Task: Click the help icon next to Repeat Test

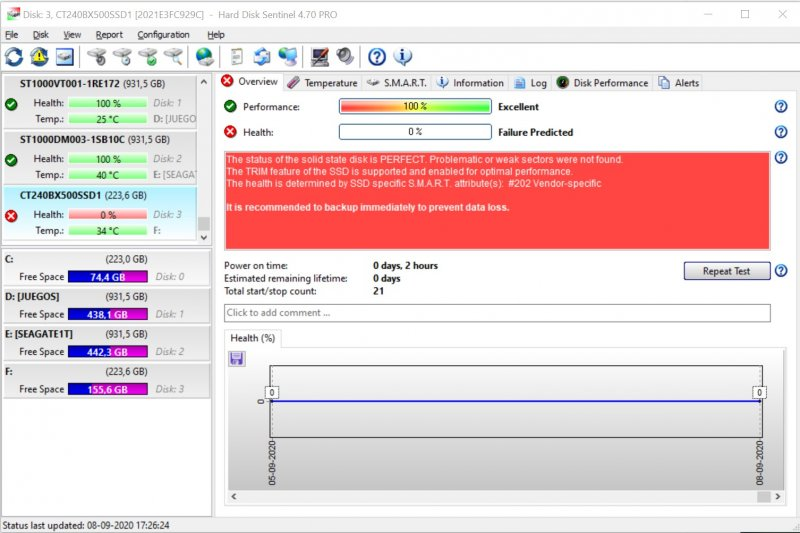Action: (x=781, y=271)
